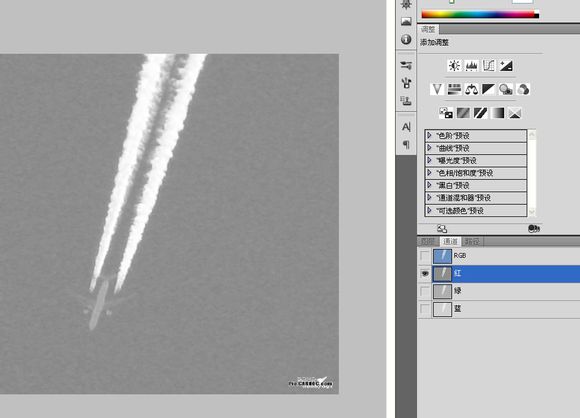This screenshot has width=580, height=418.
Task: Add a Levels adjustment (histogram icon)
Action: (x=471, y=66)
